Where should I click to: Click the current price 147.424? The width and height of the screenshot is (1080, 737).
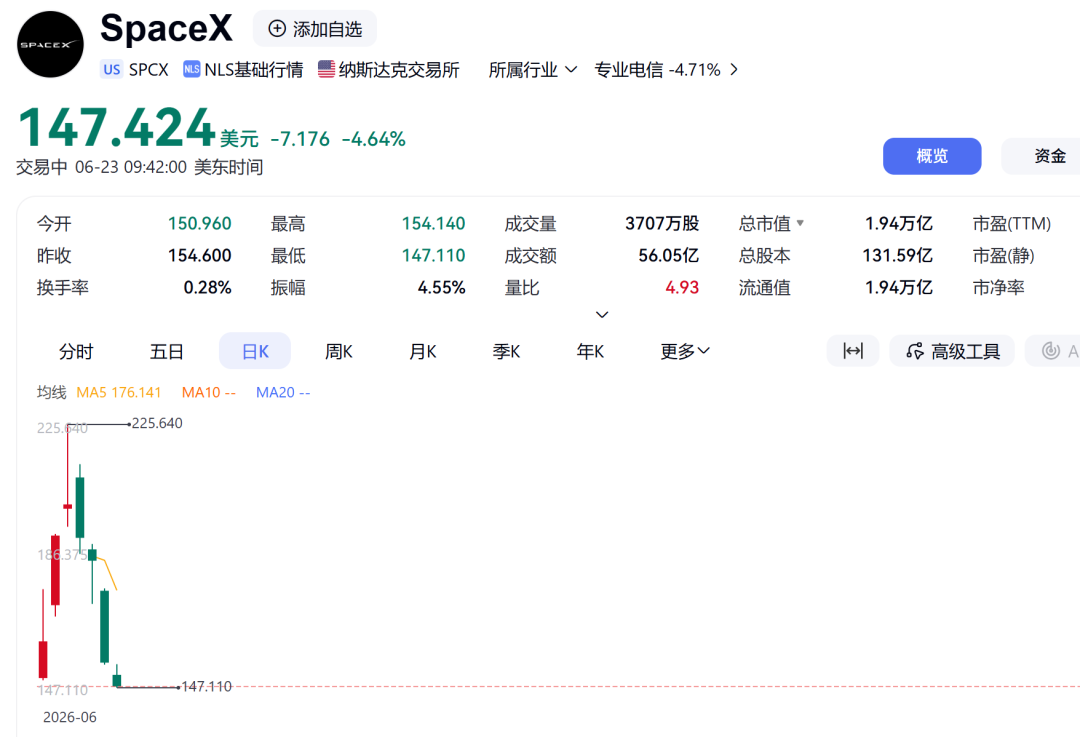117,127
